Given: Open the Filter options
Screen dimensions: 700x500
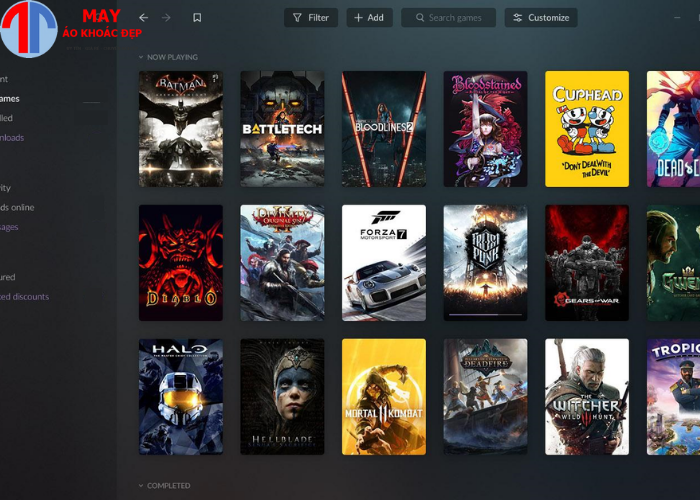Looking at the screenshot, I should pos(310,18).
